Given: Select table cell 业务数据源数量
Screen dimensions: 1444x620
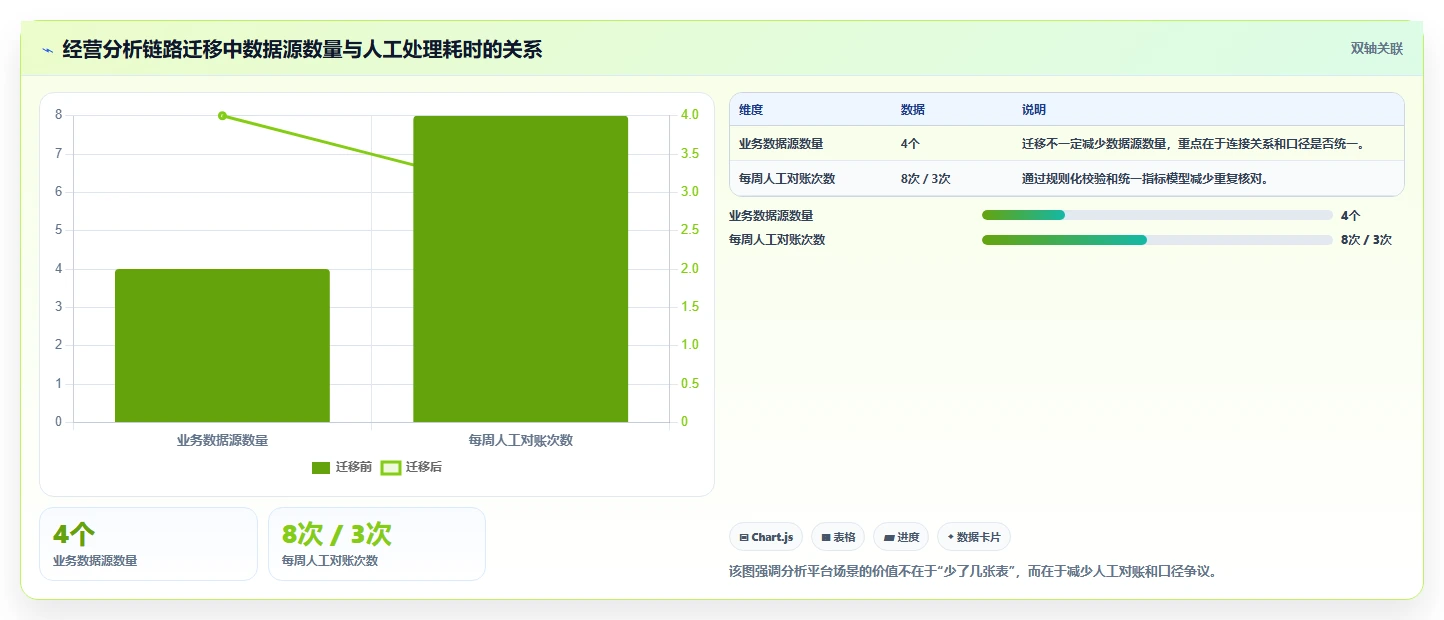Looking at the screenshot, I should point(781,144).
